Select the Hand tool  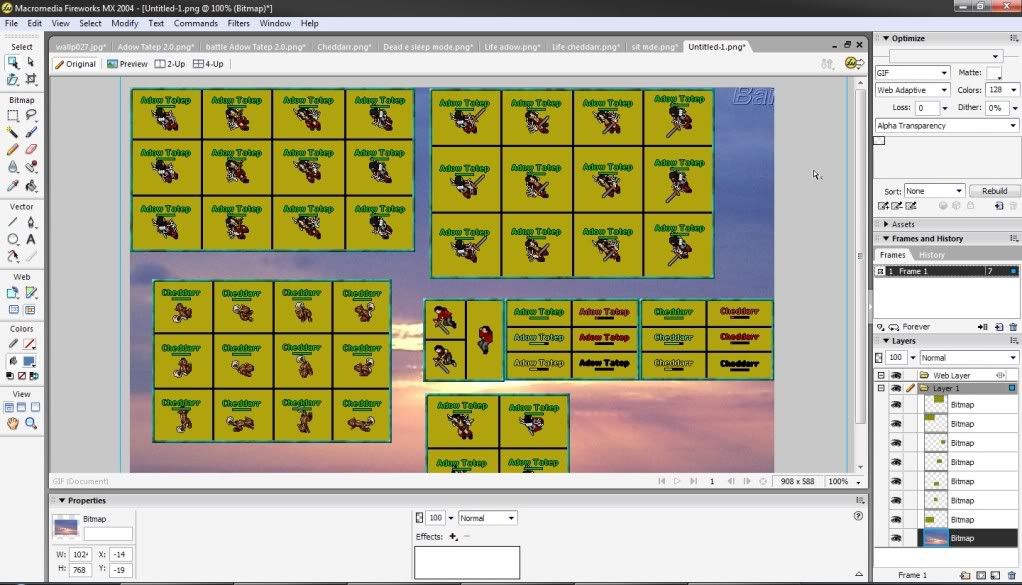click(x=13, y=424)
